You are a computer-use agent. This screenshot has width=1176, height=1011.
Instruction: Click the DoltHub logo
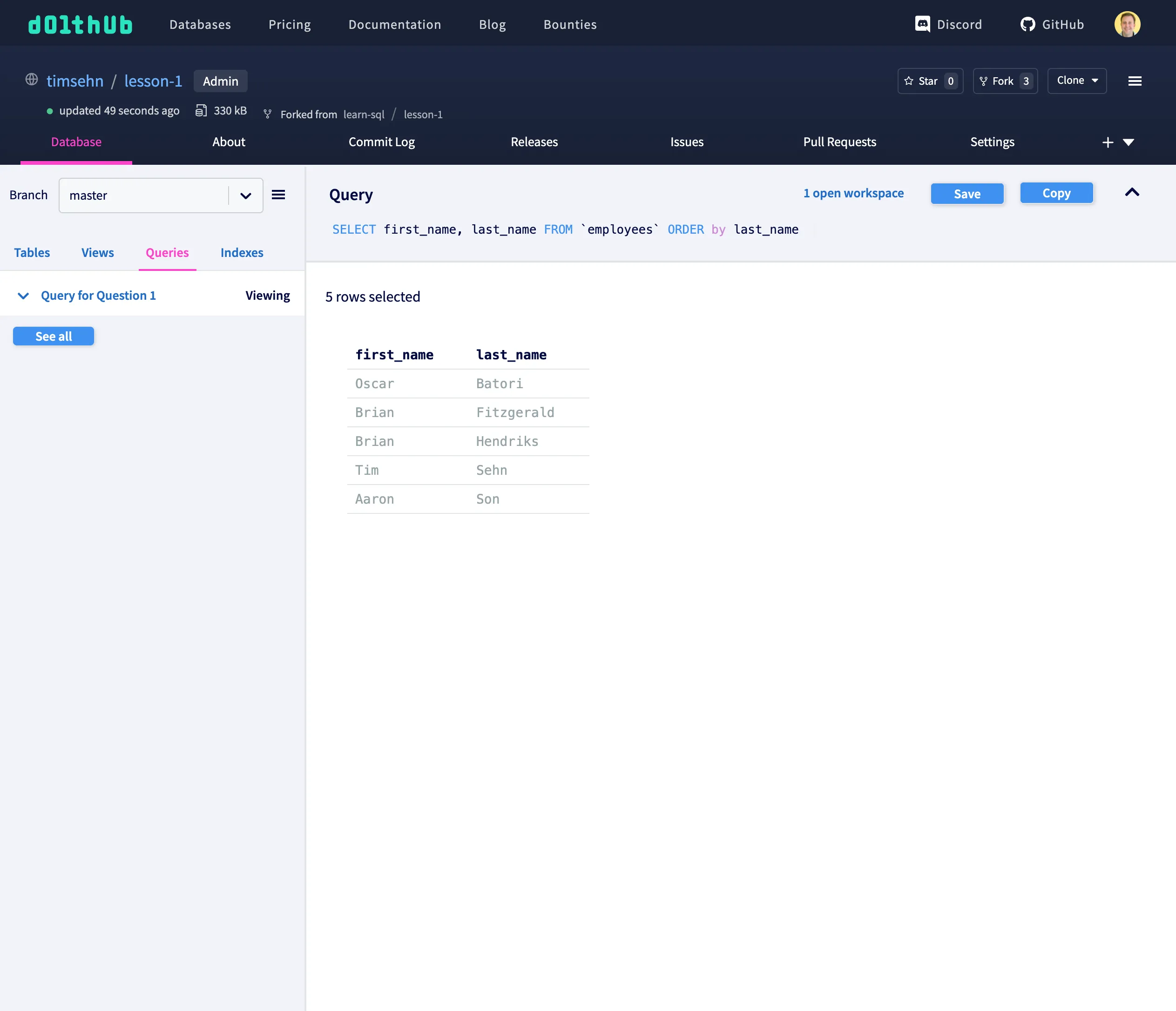click(80, 24)
